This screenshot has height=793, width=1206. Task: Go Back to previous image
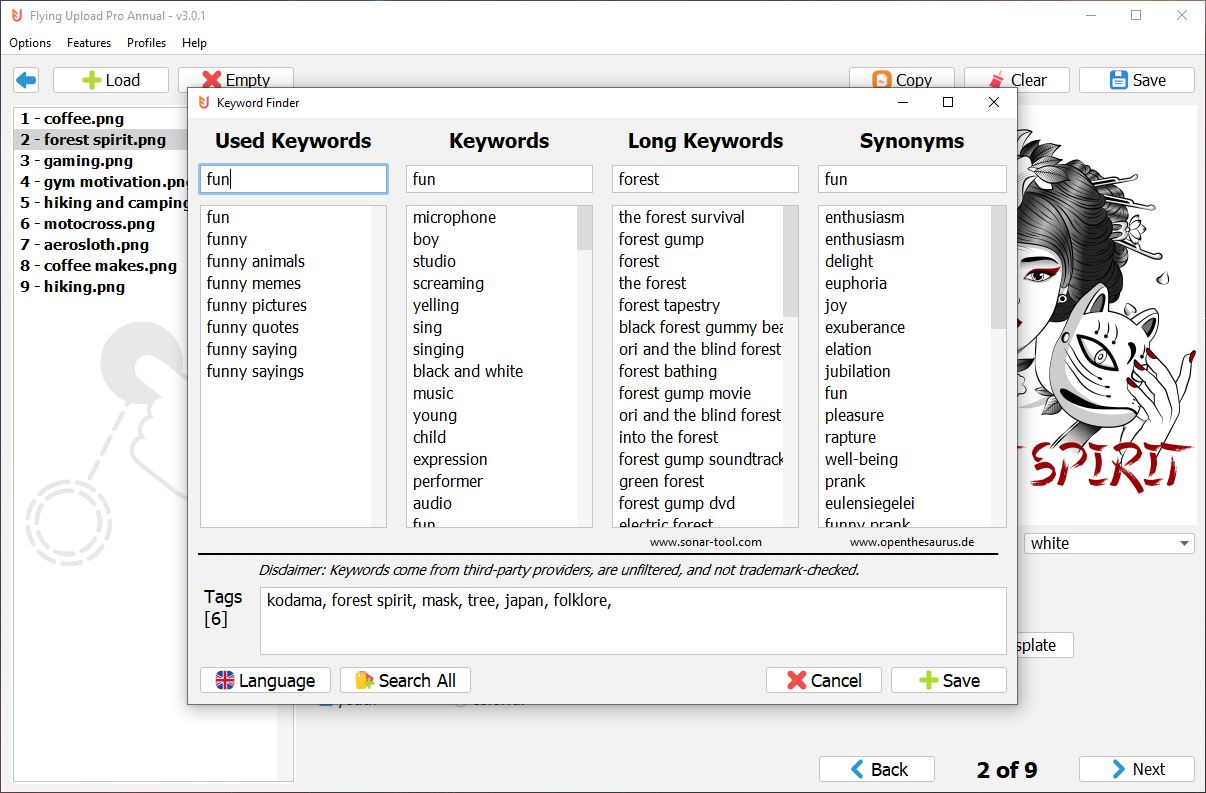pos(877,769)
